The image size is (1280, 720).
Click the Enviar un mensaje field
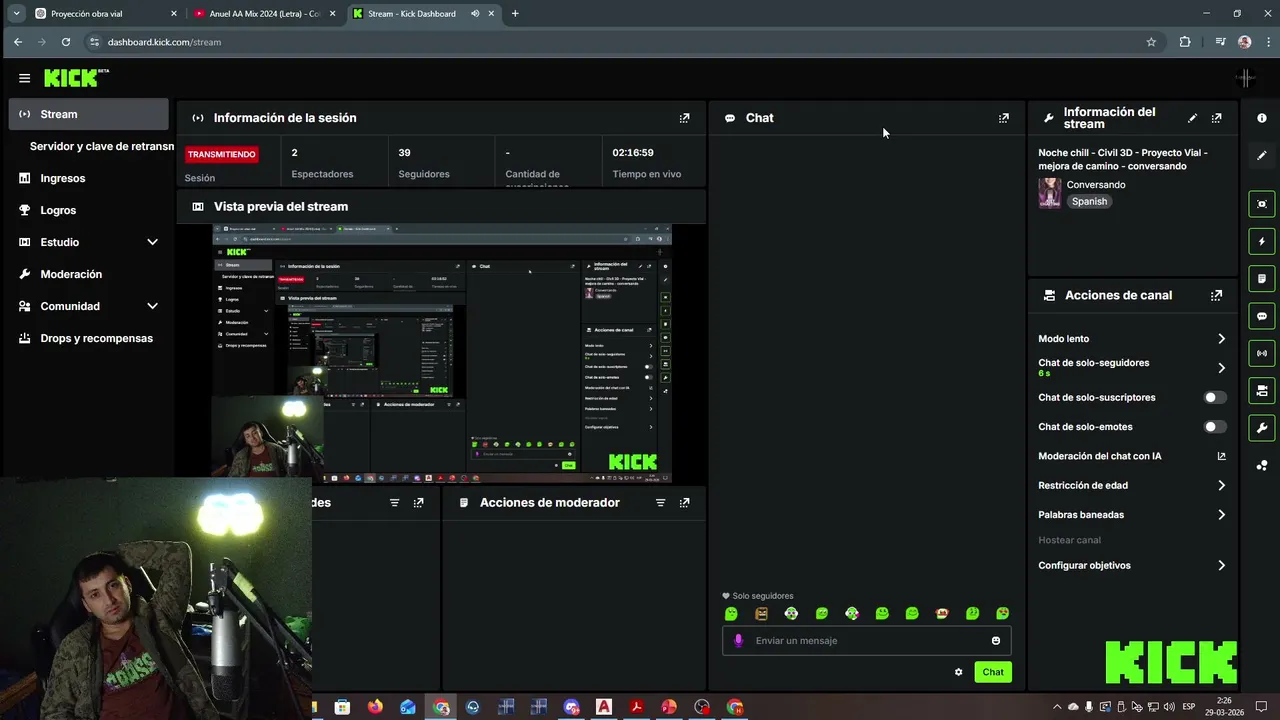867,641
